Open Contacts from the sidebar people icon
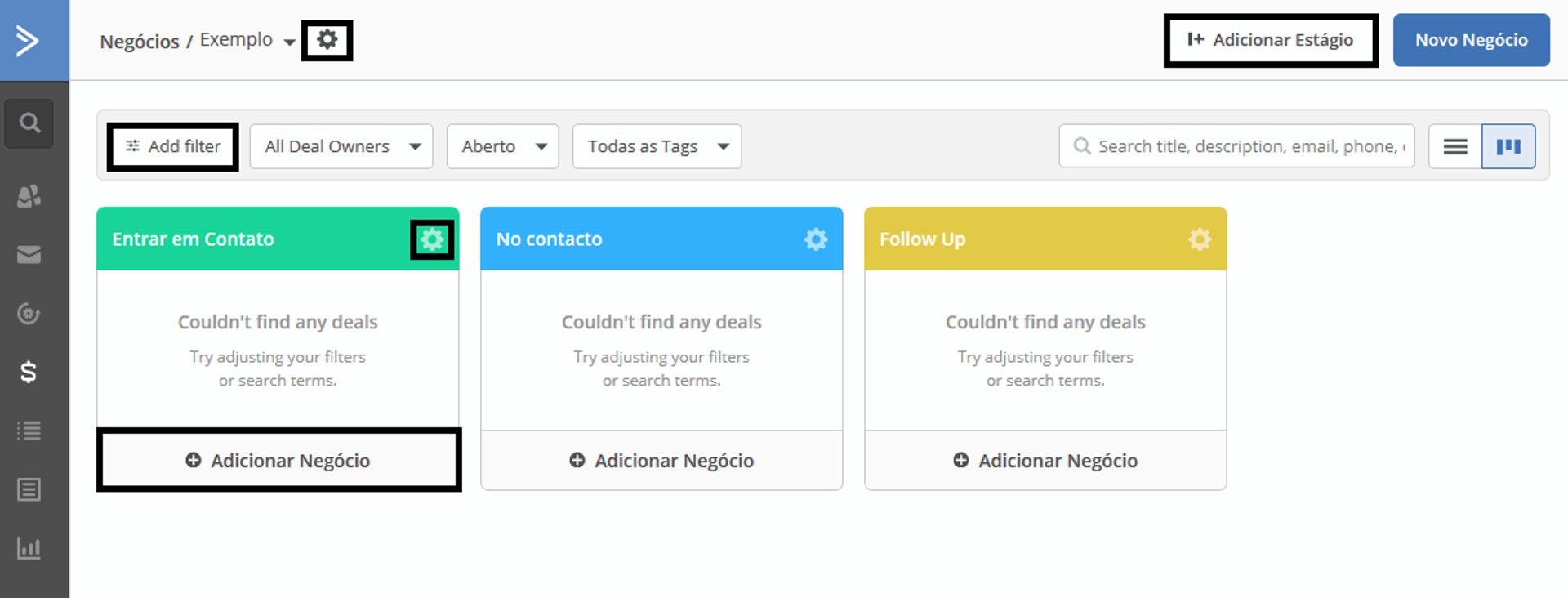Screen dimensions: 1568x598 (29, 196)
